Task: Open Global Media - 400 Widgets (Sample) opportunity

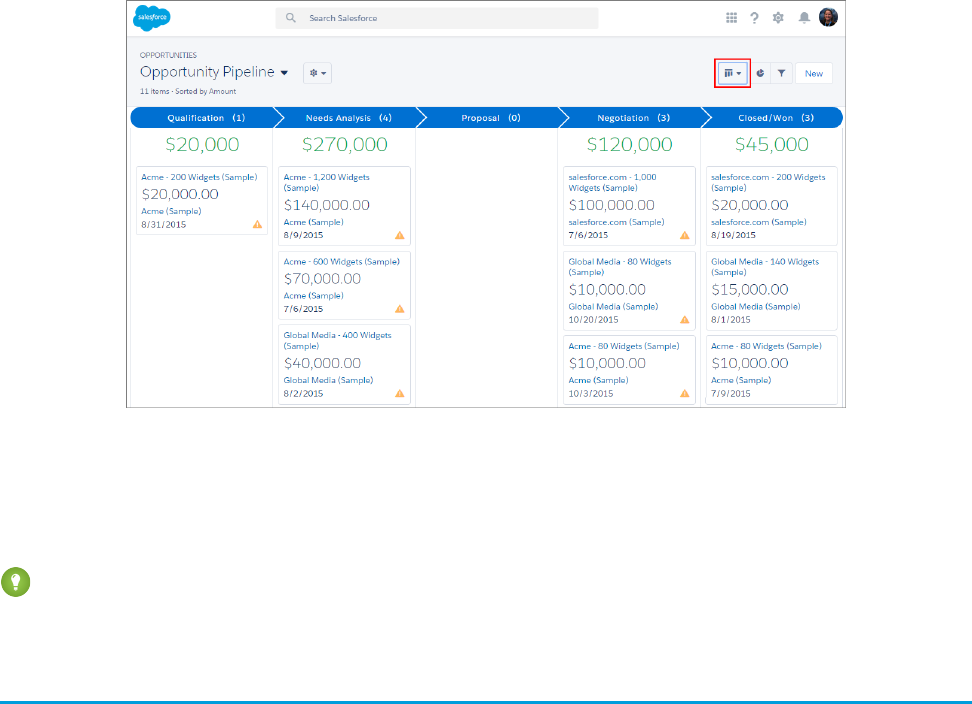Action: click(x=338, y=340)
